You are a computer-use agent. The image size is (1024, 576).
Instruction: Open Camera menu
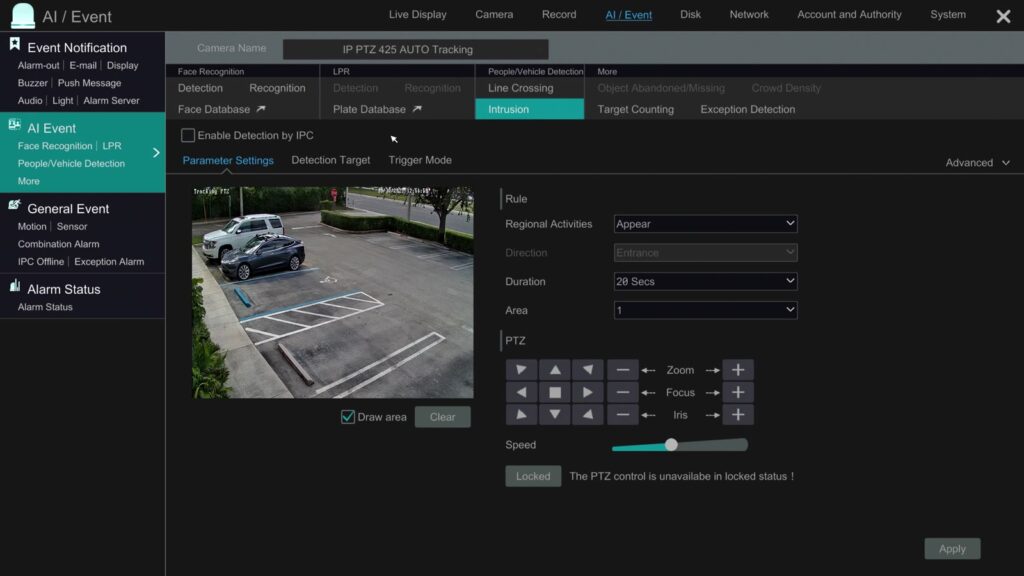click(x=494, y=14)
